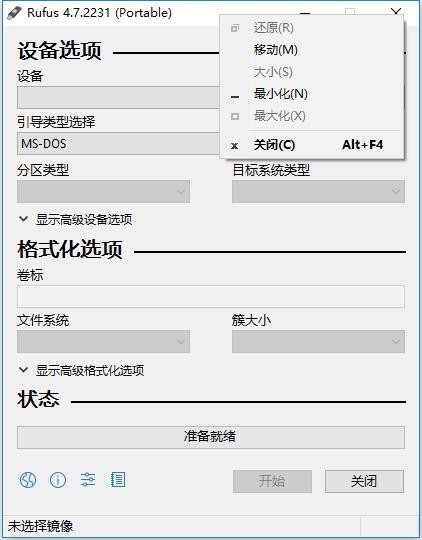Expand 显示高级格式化选项
Image resolution: width=422 pixels, height=540 pixels.
(x=81, y=371)
